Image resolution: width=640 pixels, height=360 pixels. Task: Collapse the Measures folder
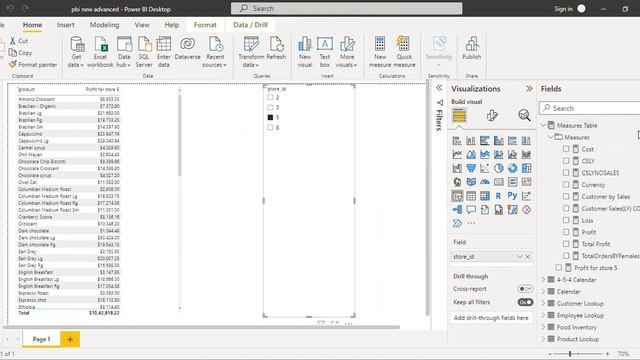(551, 137)
